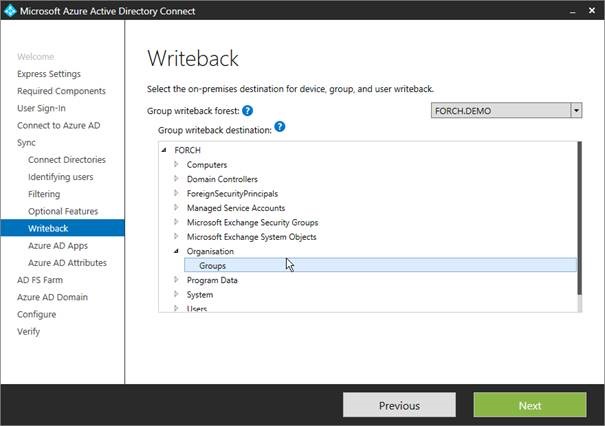This screenshot has width=605, height=426.
Task: Go to Azure AD Domain step
Action: tap(52, 297)
